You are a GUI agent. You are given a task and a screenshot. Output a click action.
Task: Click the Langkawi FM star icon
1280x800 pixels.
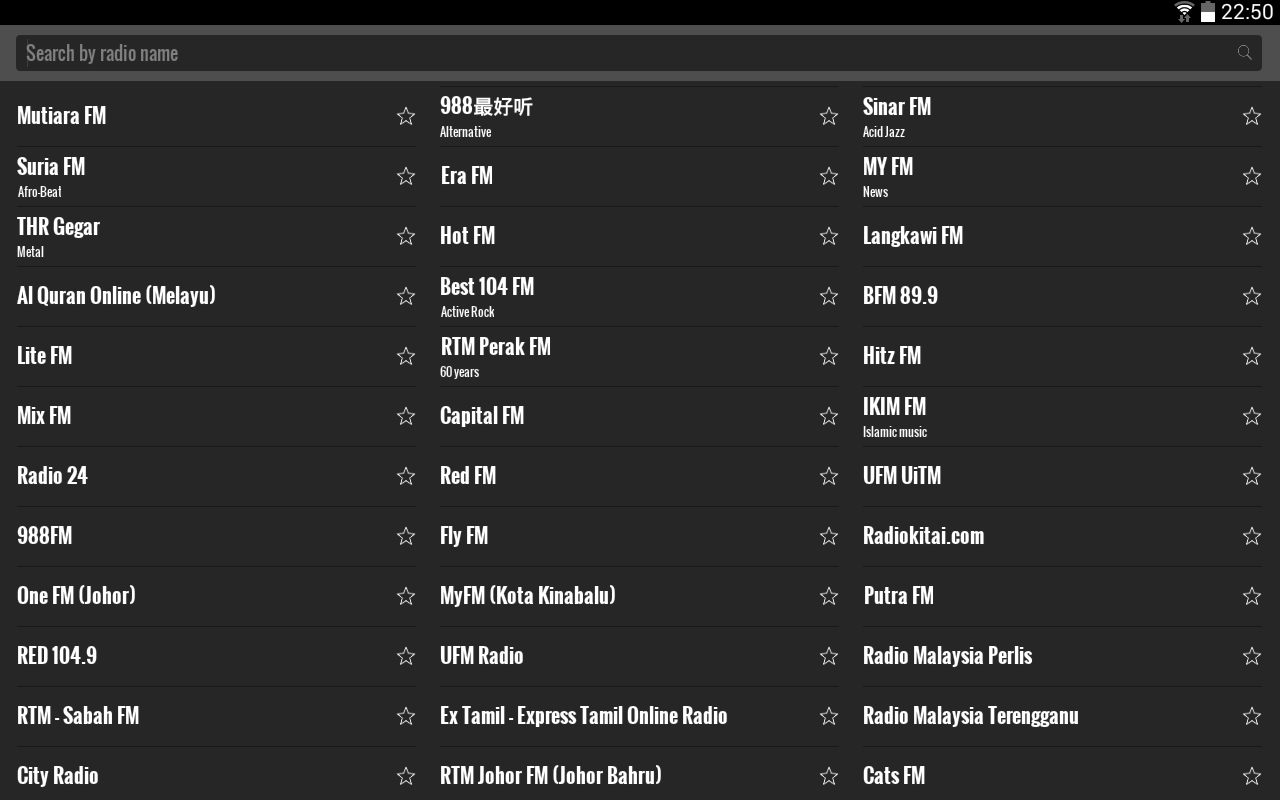tap(1252, 236)
